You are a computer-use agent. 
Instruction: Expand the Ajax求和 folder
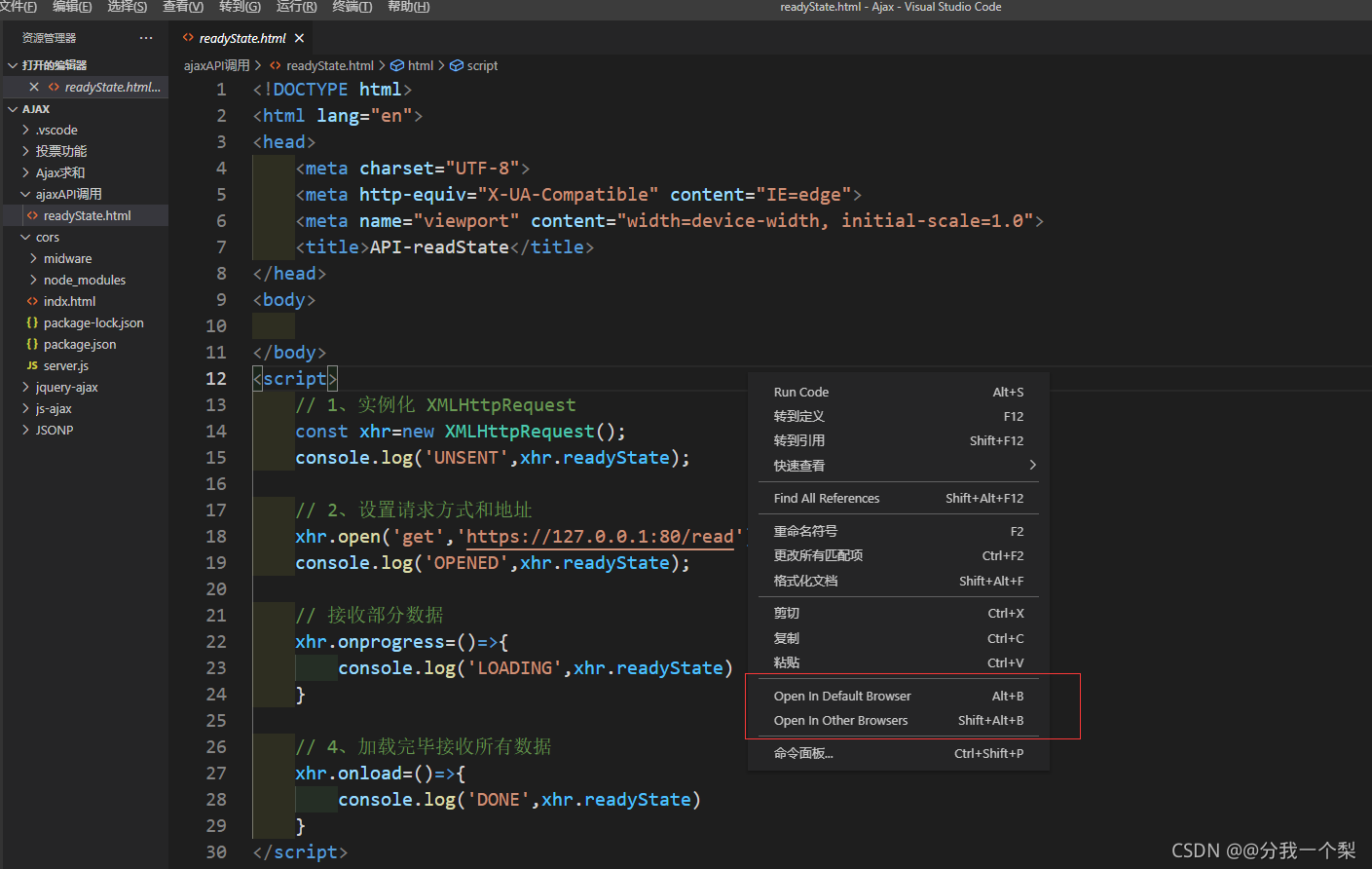click(x=25, y=172)
